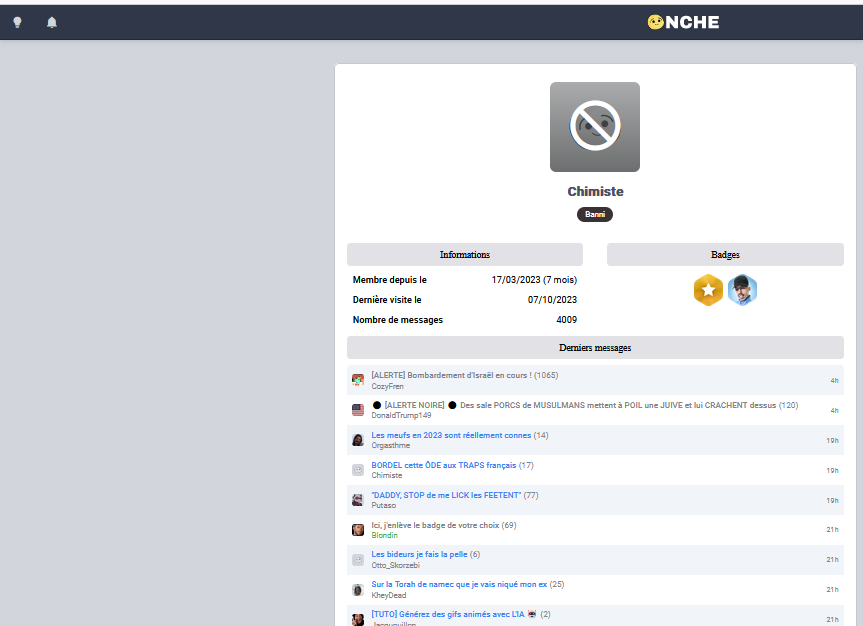The width and height of the screenshot is (863, 626).
Task: Click the Derniers messages header
Action: (x=594, y=347)
